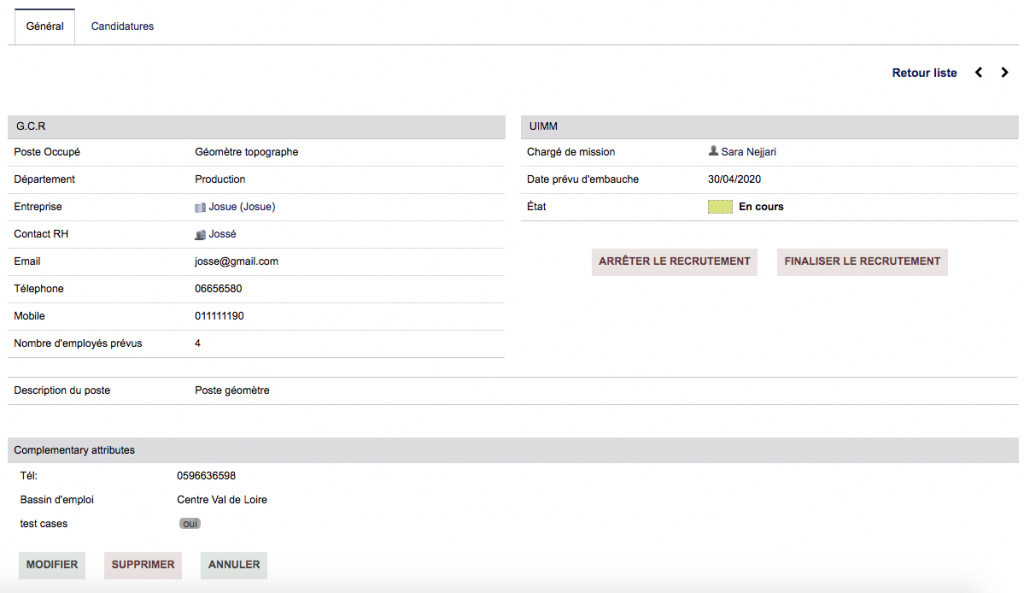The height and width of the screenshot is (593, 1024).
Task: Click the Arrêter le recrutement button
Action: coord(675,261)
